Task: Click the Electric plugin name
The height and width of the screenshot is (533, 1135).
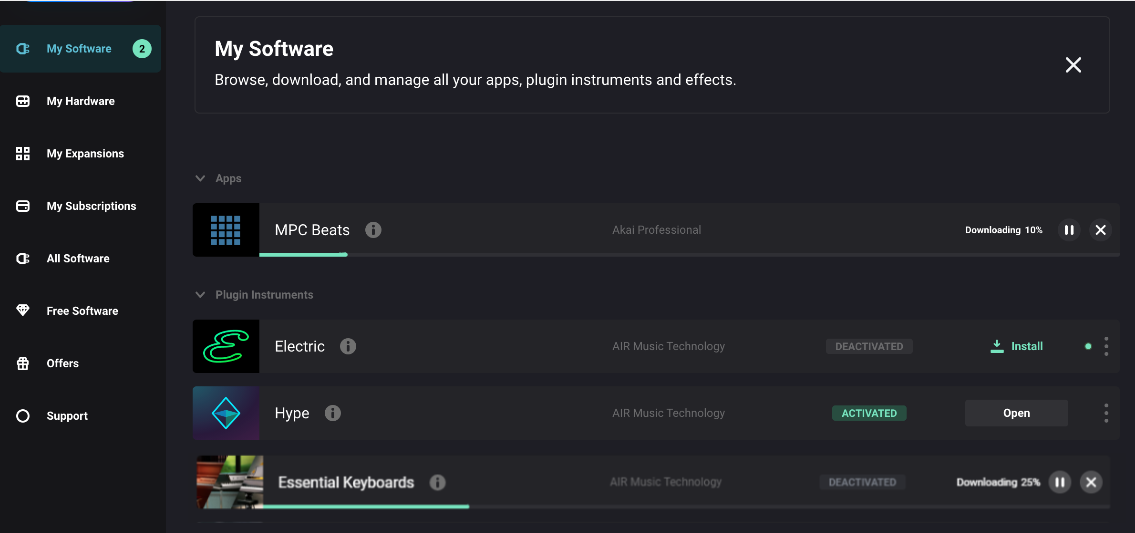Action: coord(300,346)
